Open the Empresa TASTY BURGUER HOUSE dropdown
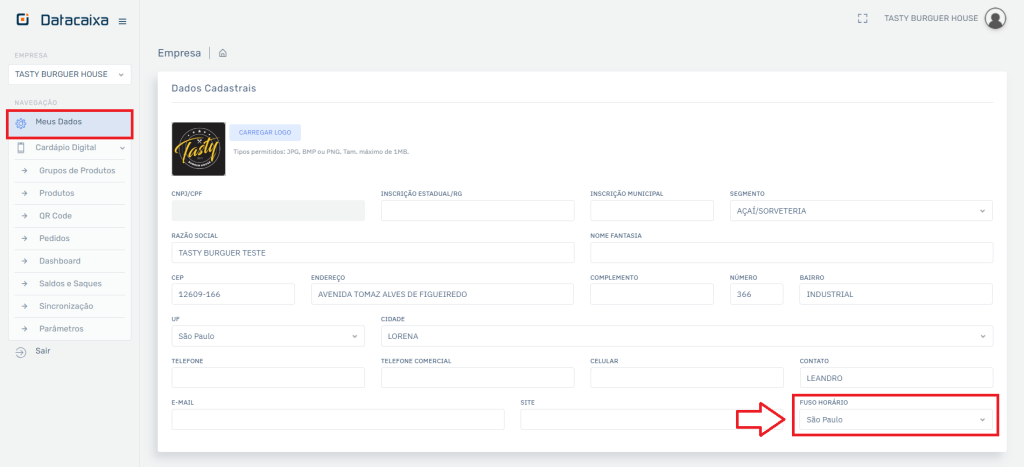 pyautogui.click(x=69, y=74)
